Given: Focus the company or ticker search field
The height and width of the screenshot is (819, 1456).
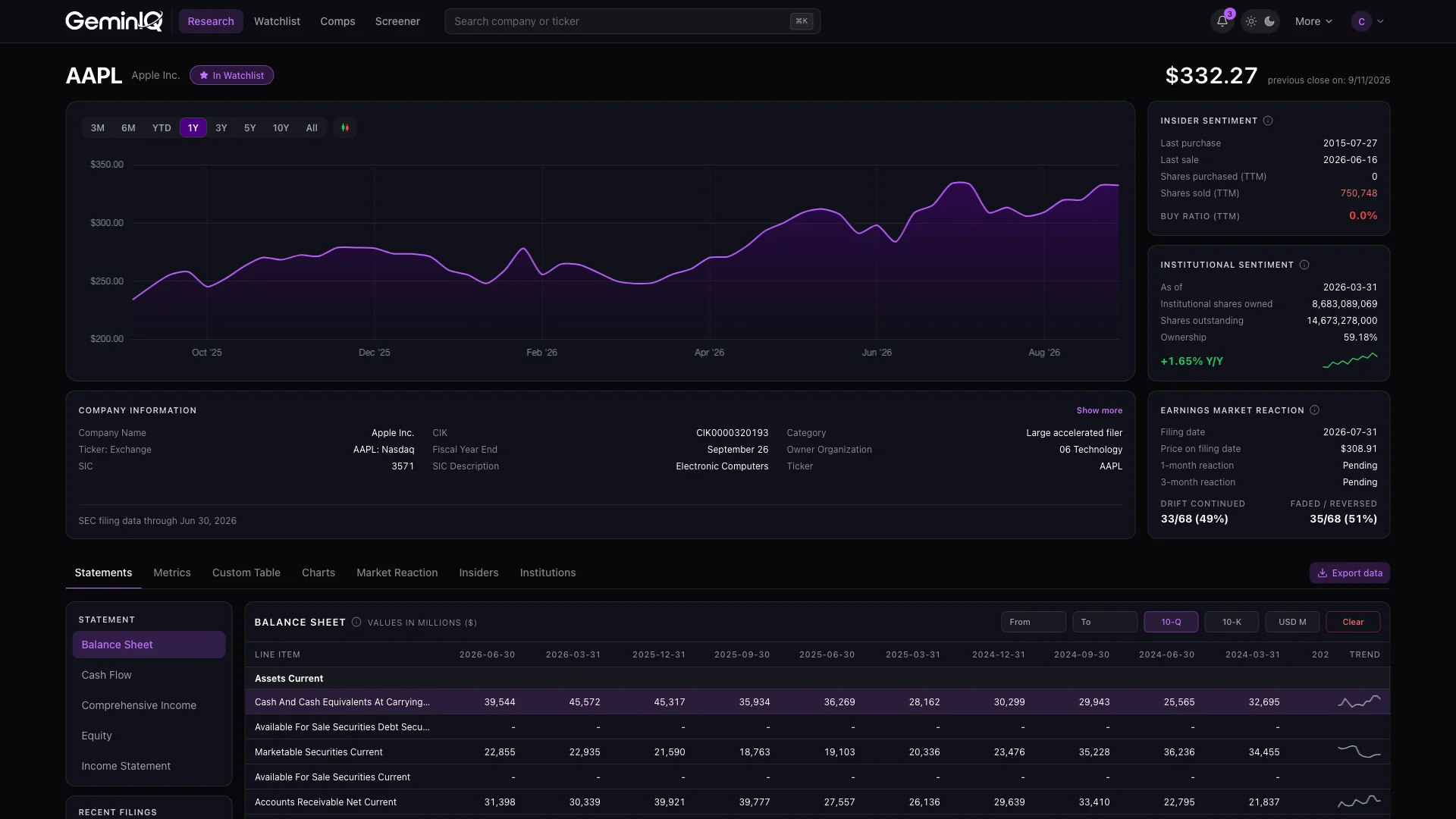Looking at the screenshot, I should (632, 21).
